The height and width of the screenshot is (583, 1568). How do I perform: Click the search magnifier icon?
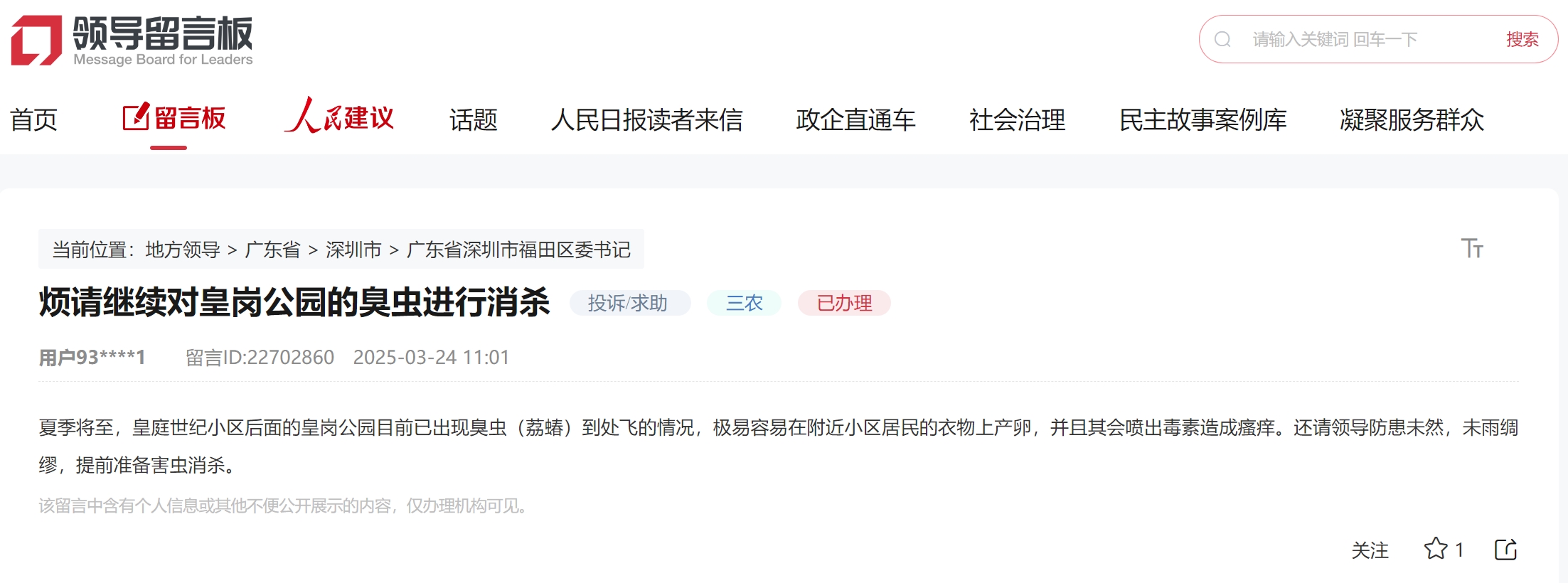pos(1222,39)
